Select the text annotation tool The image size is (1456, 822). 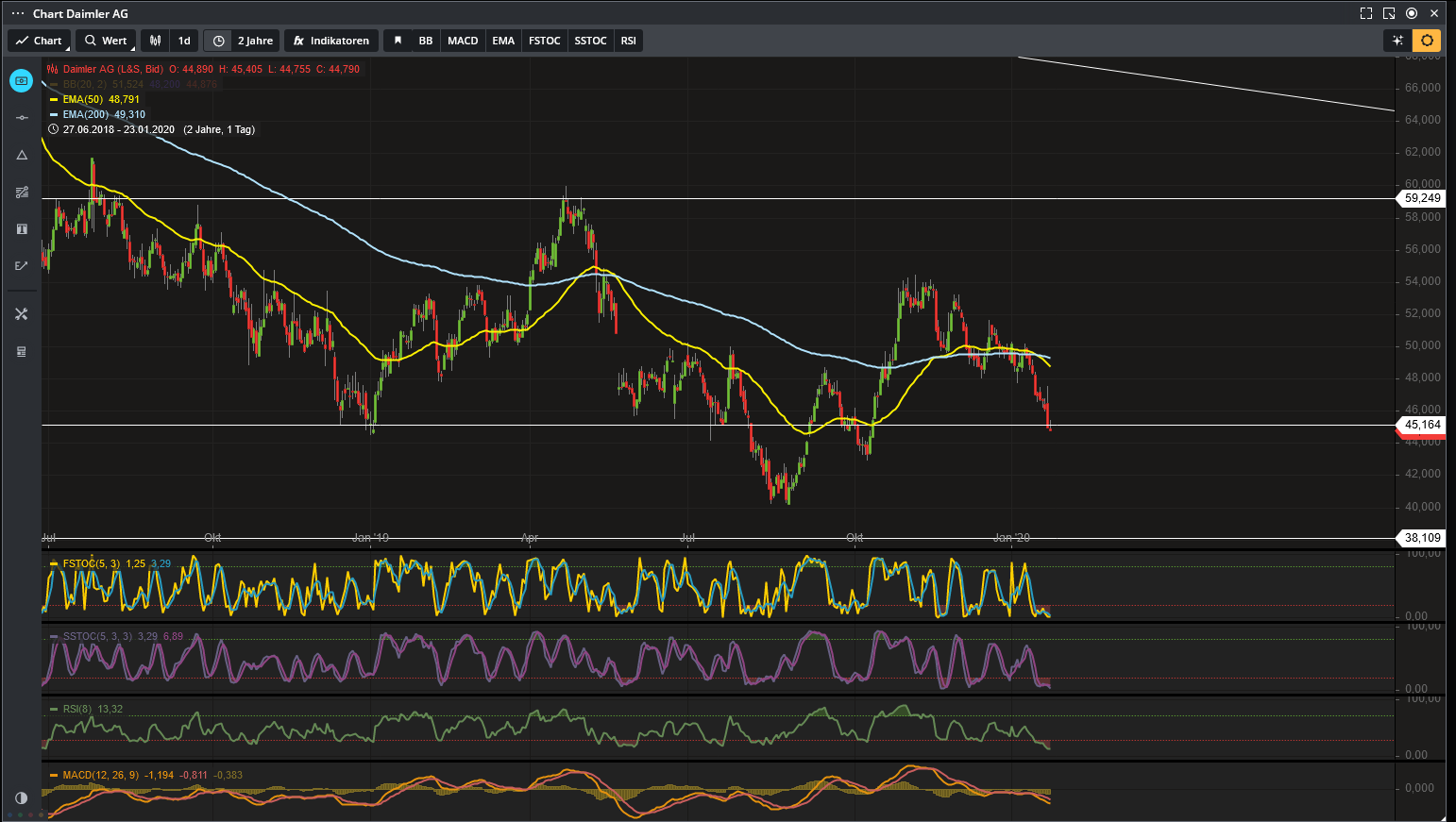[22, 229]
